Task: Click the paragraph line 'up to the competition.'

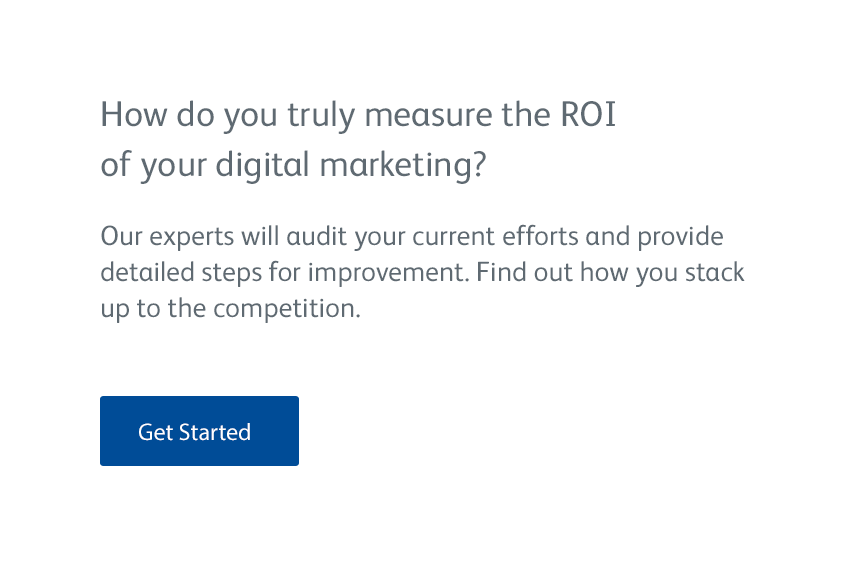Action: point(230,309)
